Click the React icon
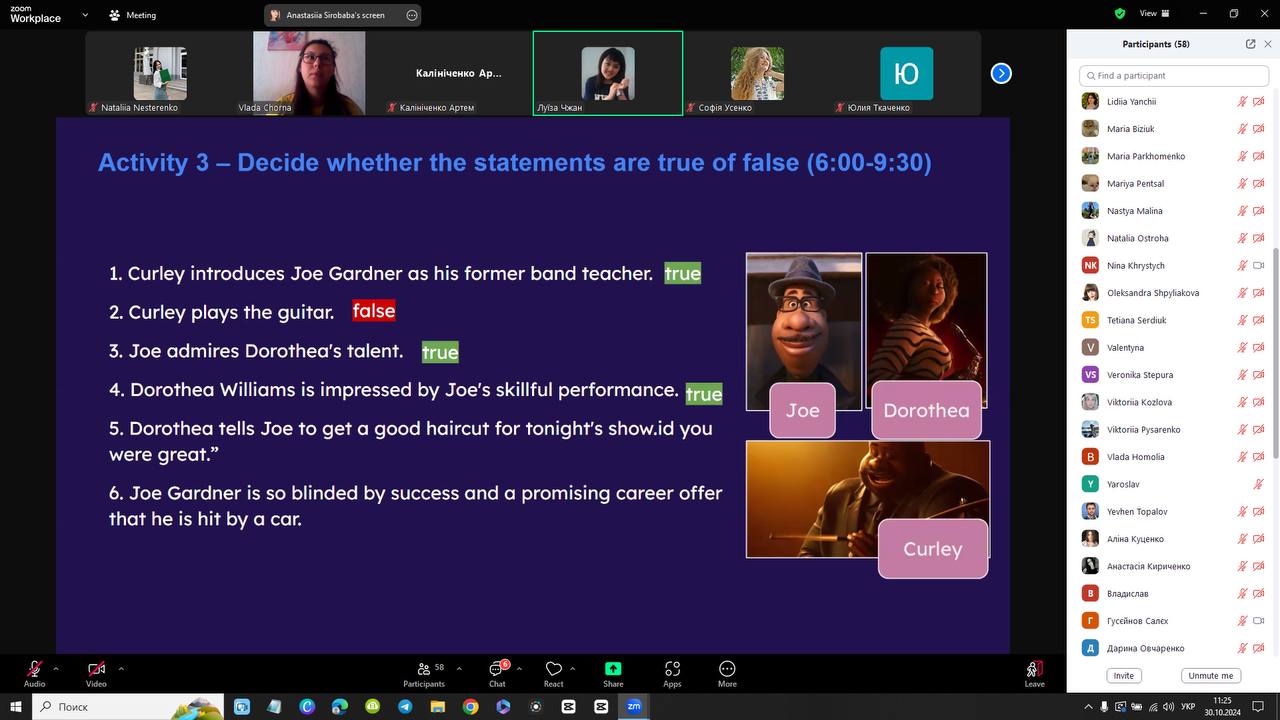Screen dimensions: 1280x720 tap(553, 670)
